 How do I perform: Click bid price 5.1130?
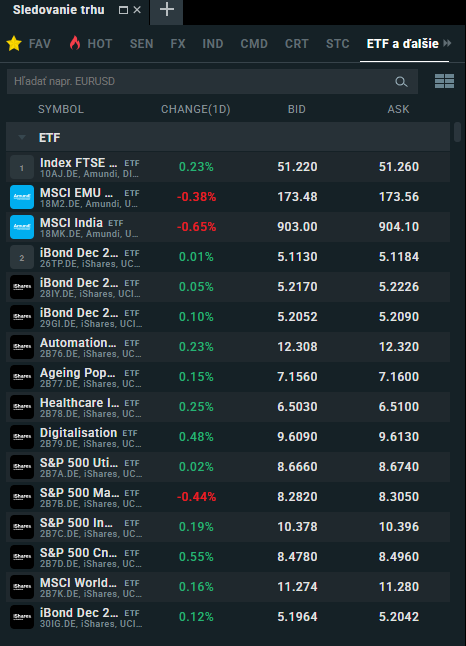pyautogui.click(x=297, y=257)
